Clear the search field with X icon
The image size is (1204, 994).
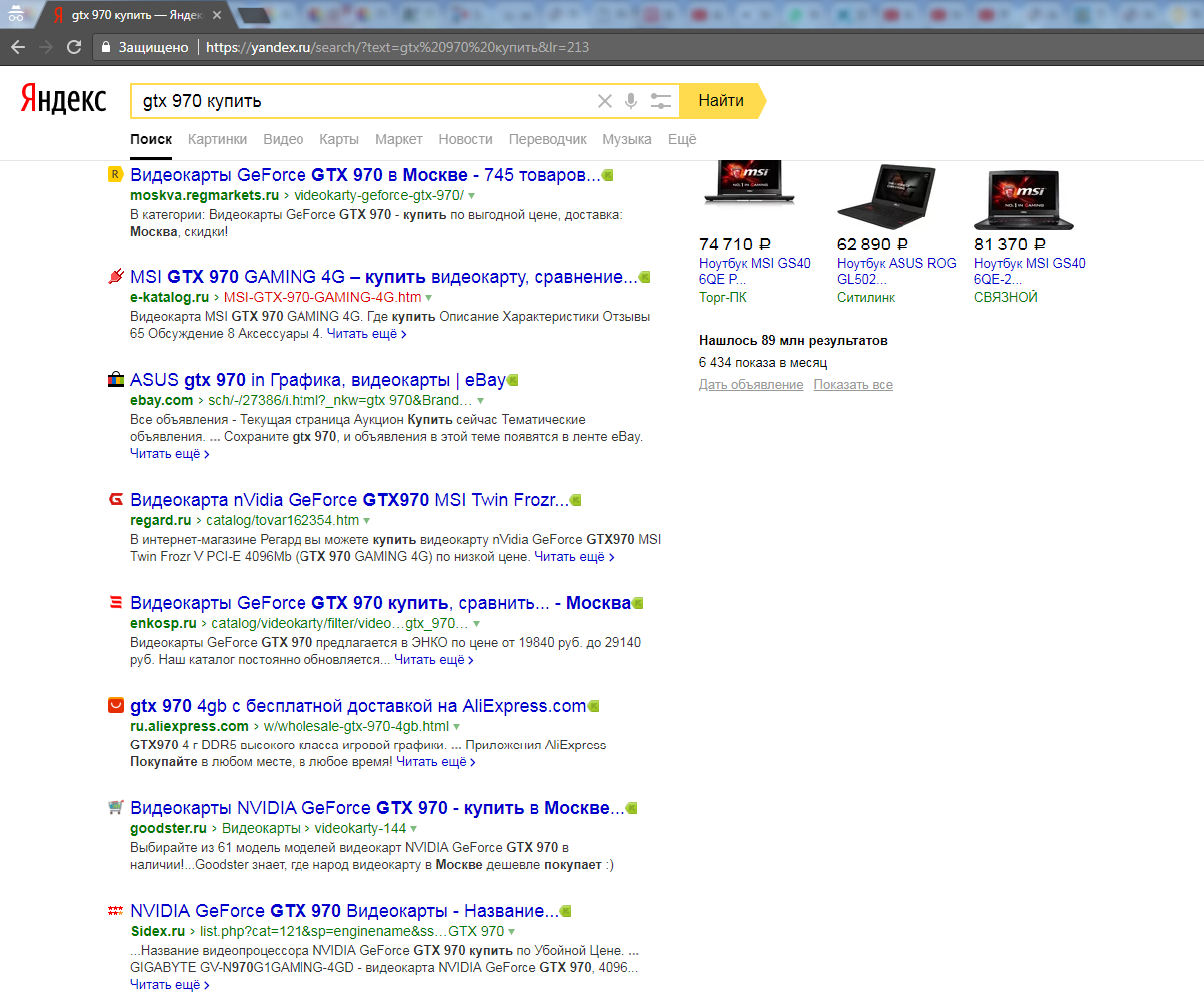point(605,101)
